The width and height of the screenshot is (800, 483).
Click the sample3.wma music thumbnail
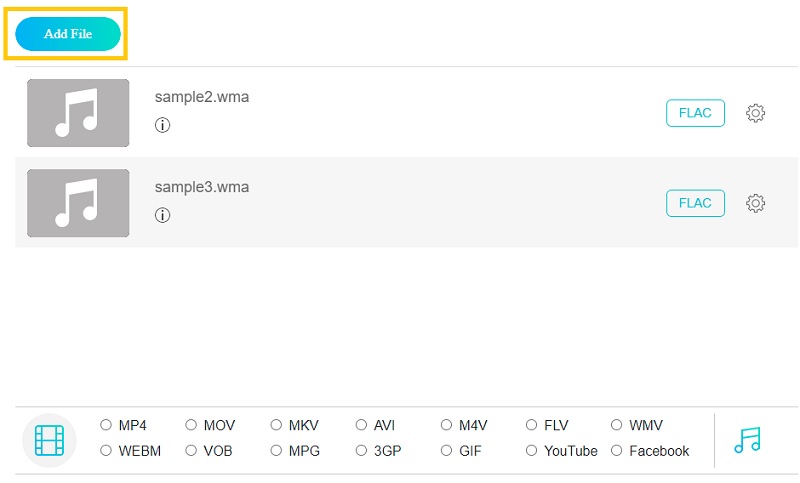(78, 203)
